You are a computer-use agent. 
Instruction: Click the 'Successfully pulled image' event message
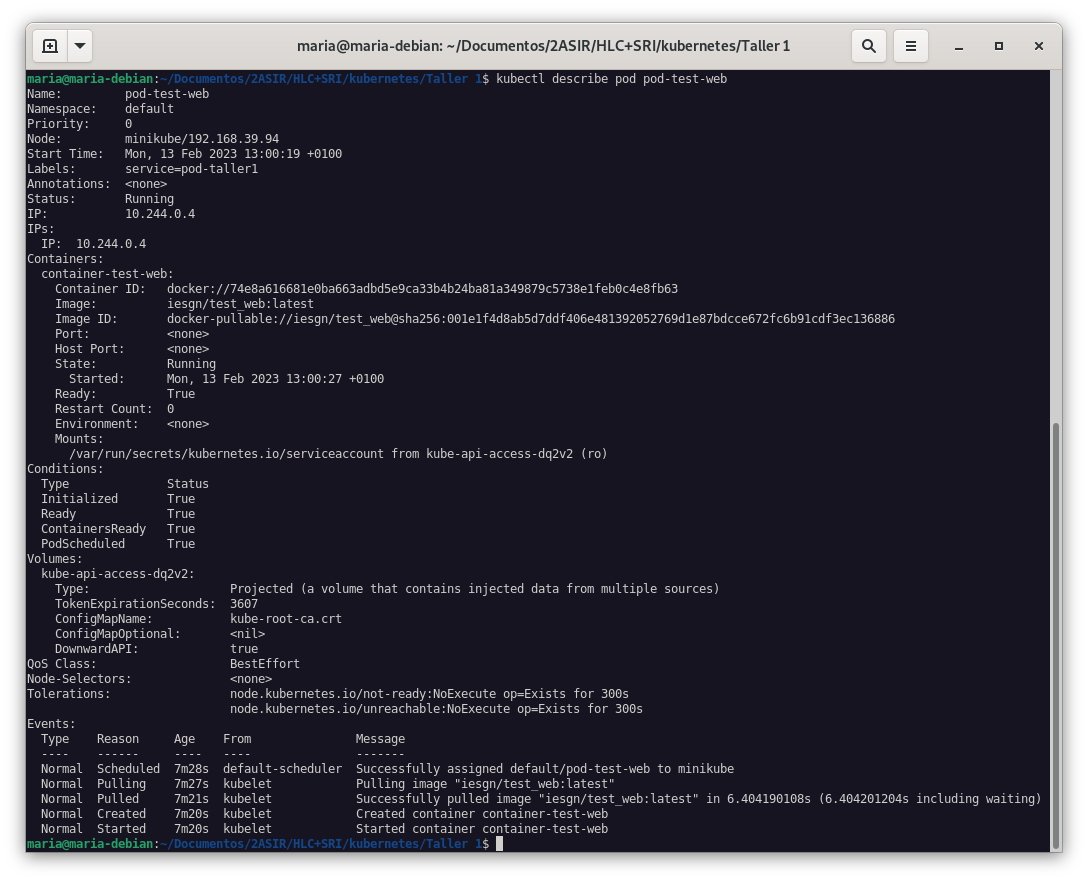(698, 799)
